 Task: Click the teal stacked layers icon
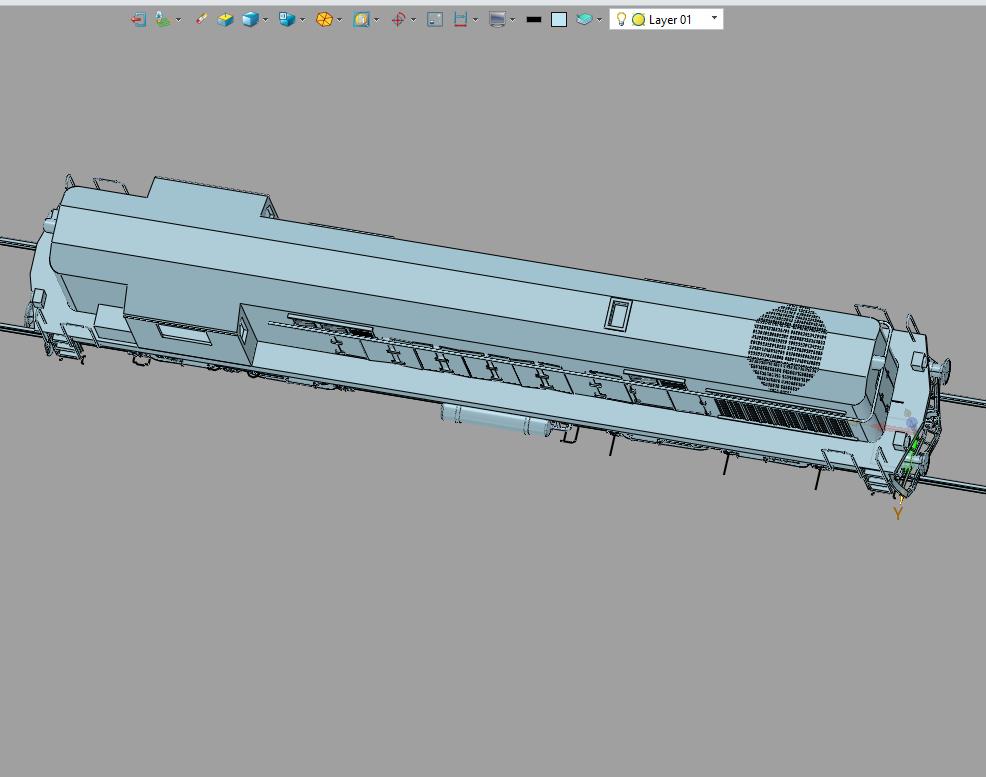tap(584, 19)
